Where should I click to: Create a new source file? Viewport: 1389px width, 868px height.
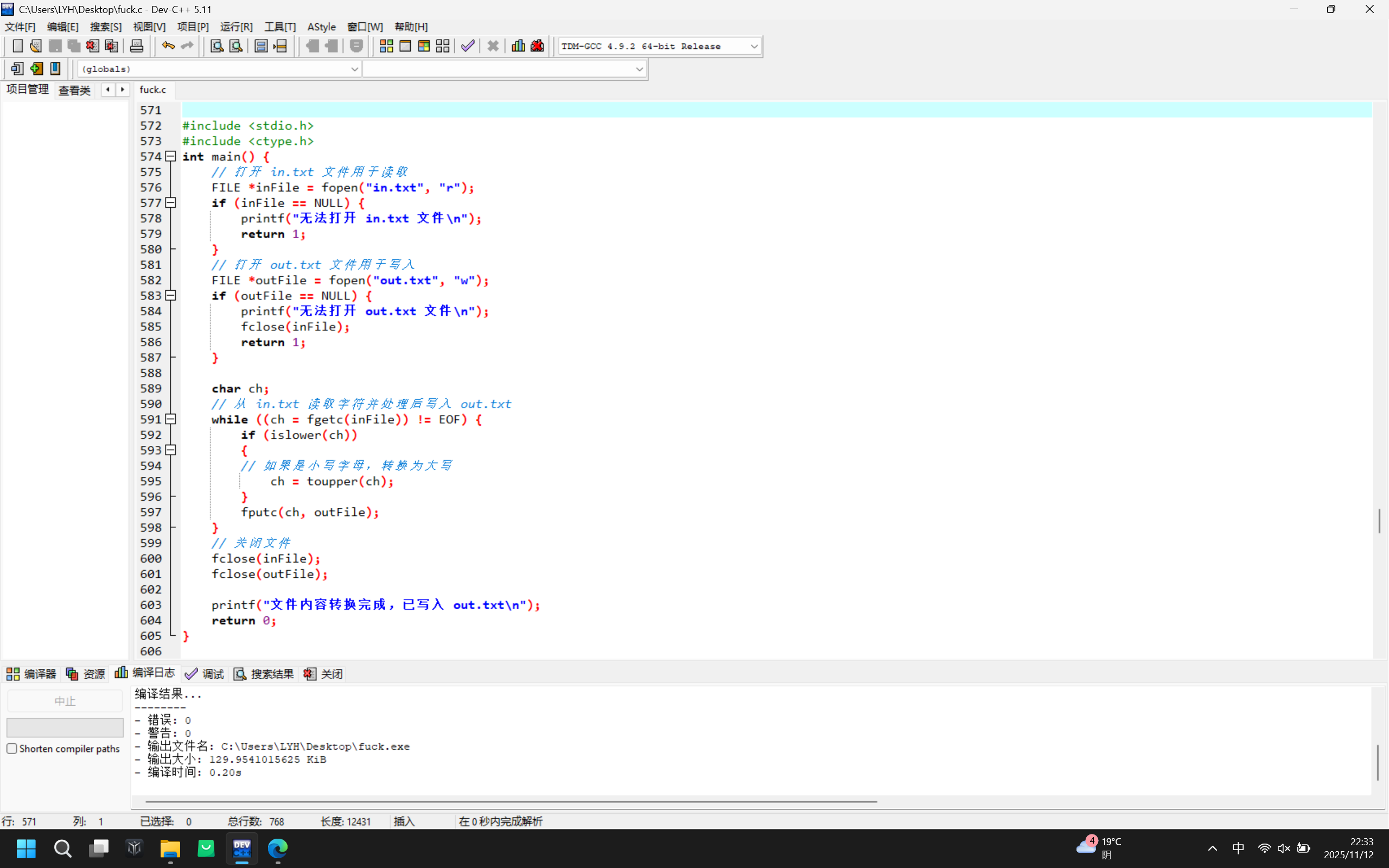click(x=18, y=46)
